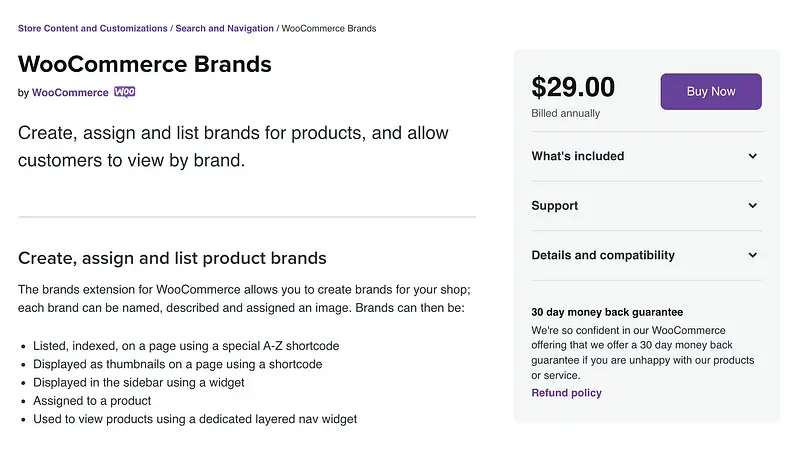Go to Search and Navigation breadcrumb link

pyautogui.click(x=224, y=28)
